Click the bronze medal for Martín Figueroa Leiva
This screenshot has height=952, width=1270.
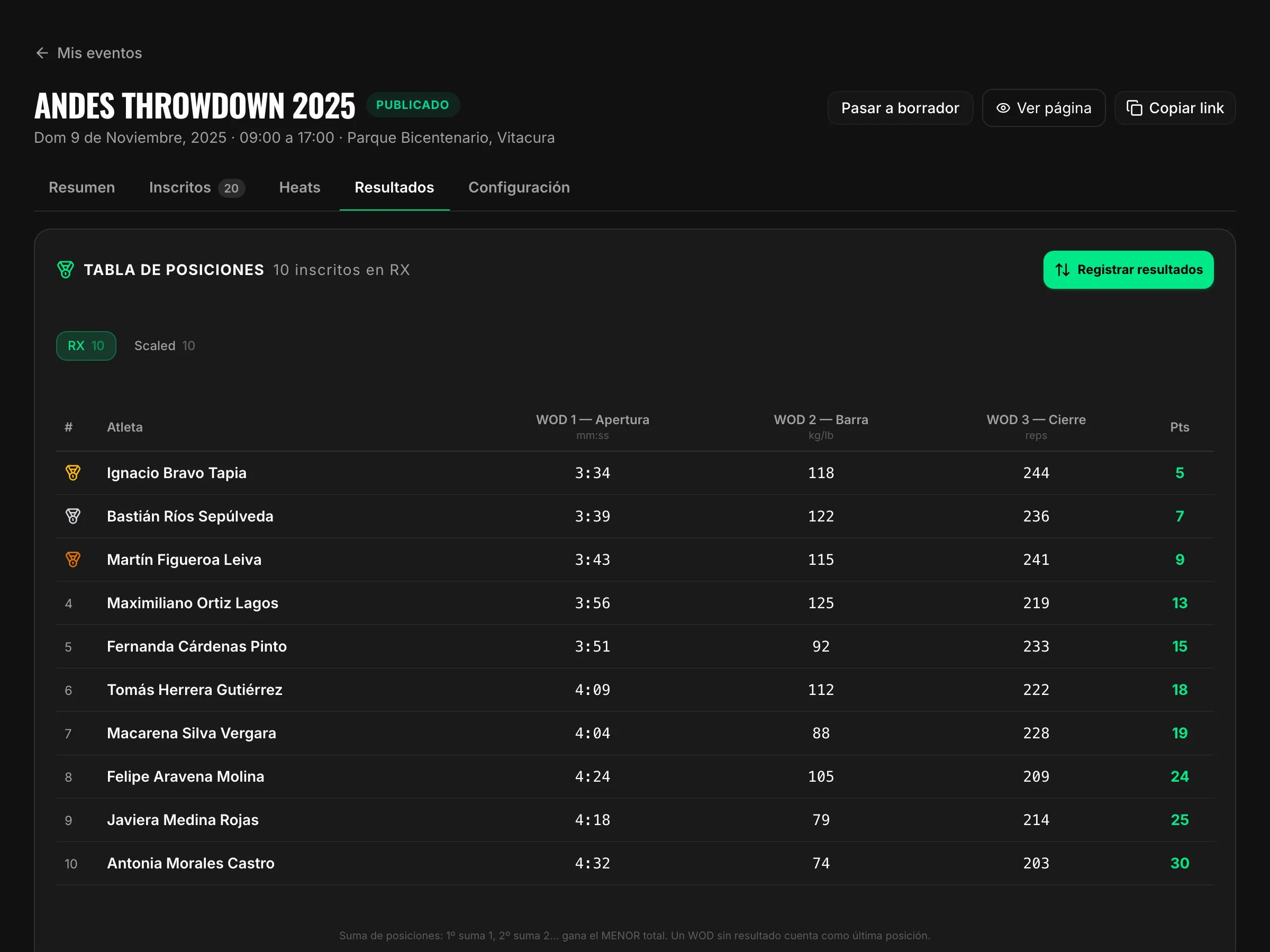(73, 560)
